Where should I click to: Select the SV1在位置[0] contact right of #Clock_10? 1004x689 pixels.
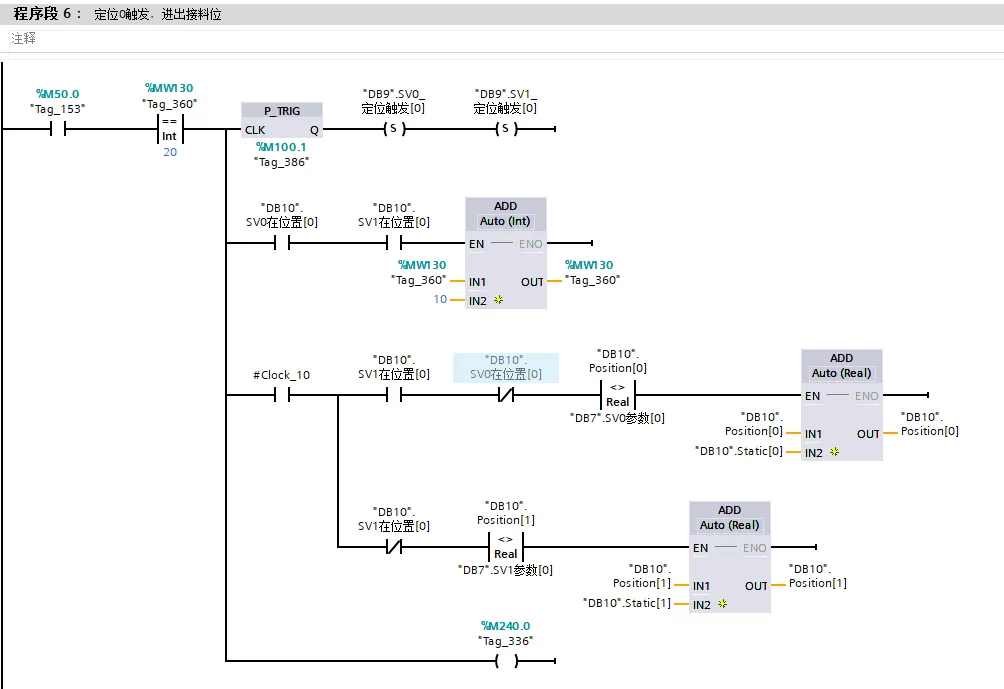pyautogui.click(x=394, y=395)
